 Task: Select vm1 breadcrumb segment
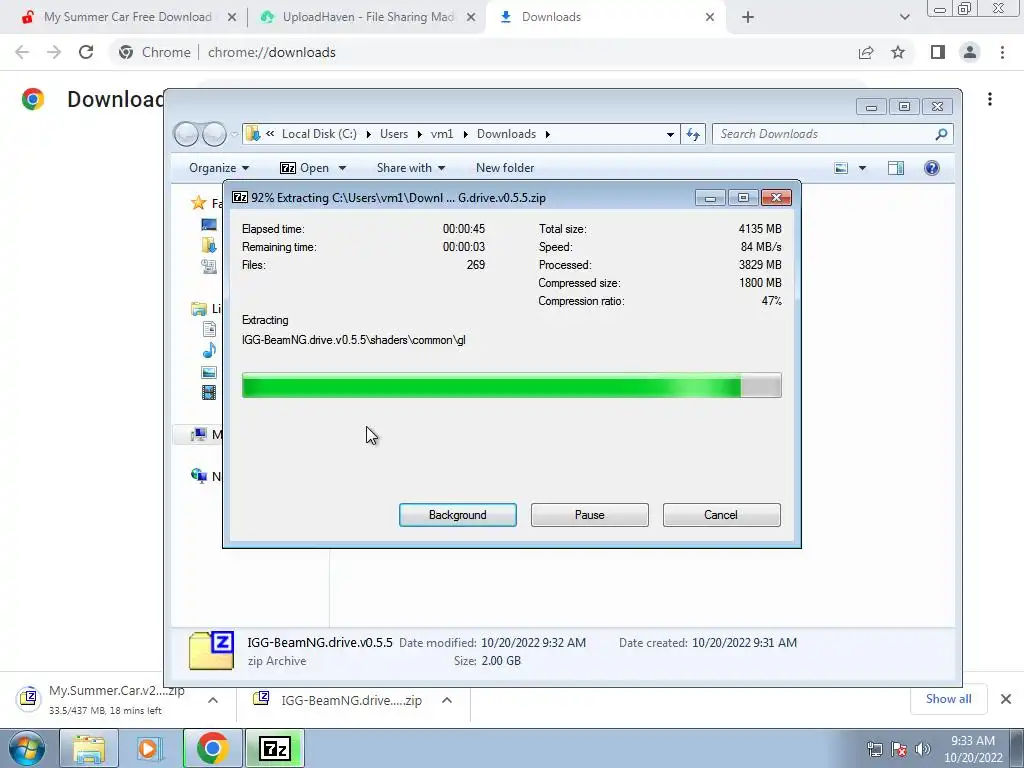441,134
